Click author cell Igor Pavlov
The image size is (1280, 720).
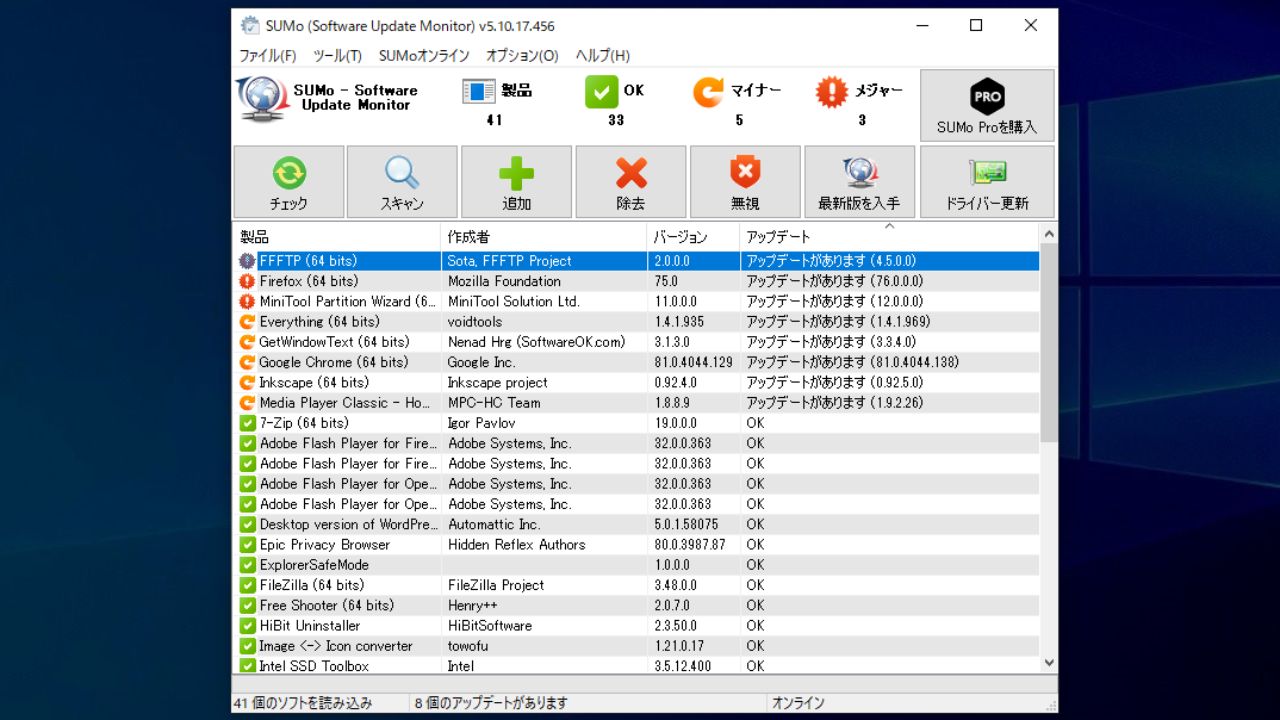[482, 423]
